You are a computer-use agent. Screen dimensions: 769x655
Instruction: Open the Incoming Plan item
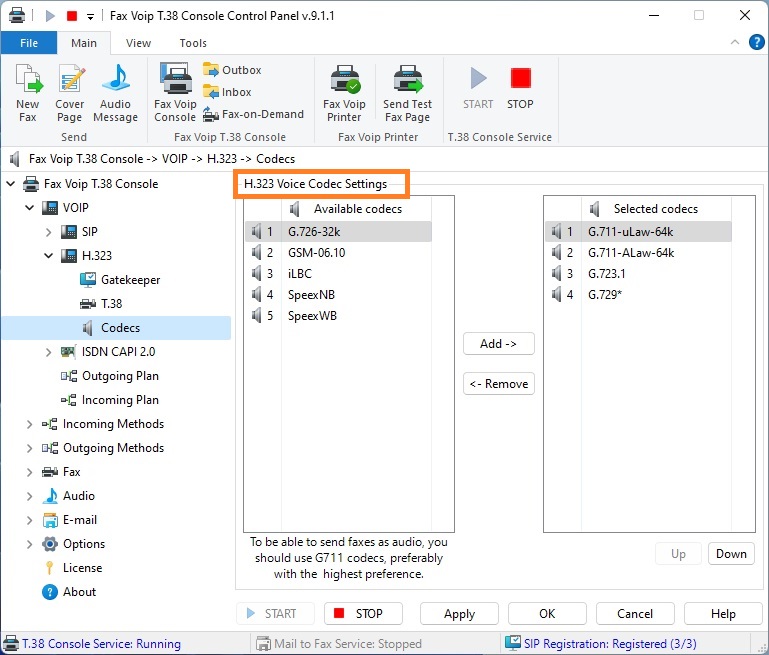[x=110, y=400]
